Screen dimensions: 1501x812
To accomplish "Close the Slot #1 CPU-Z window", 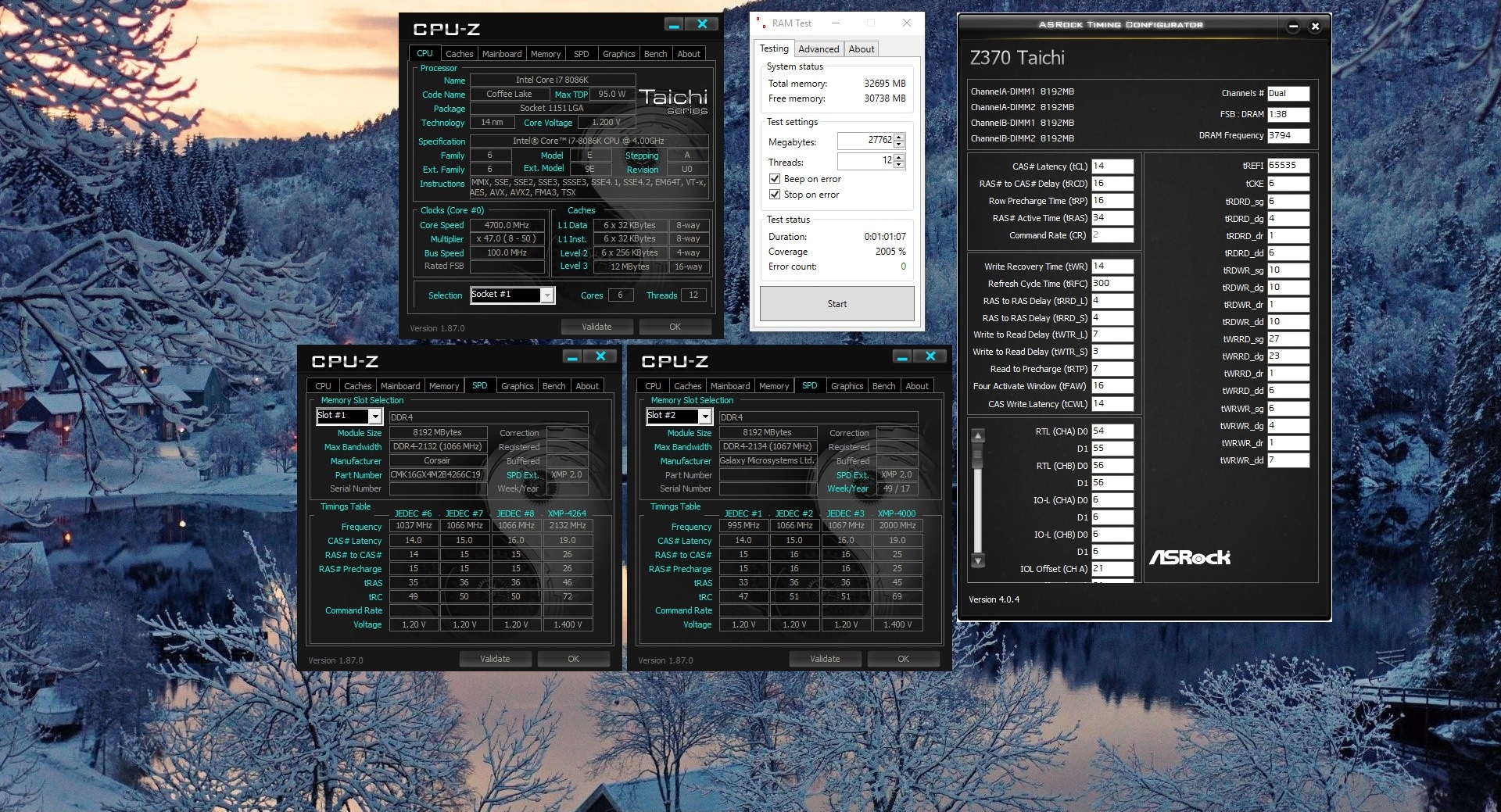I will [x=600, y=356].
